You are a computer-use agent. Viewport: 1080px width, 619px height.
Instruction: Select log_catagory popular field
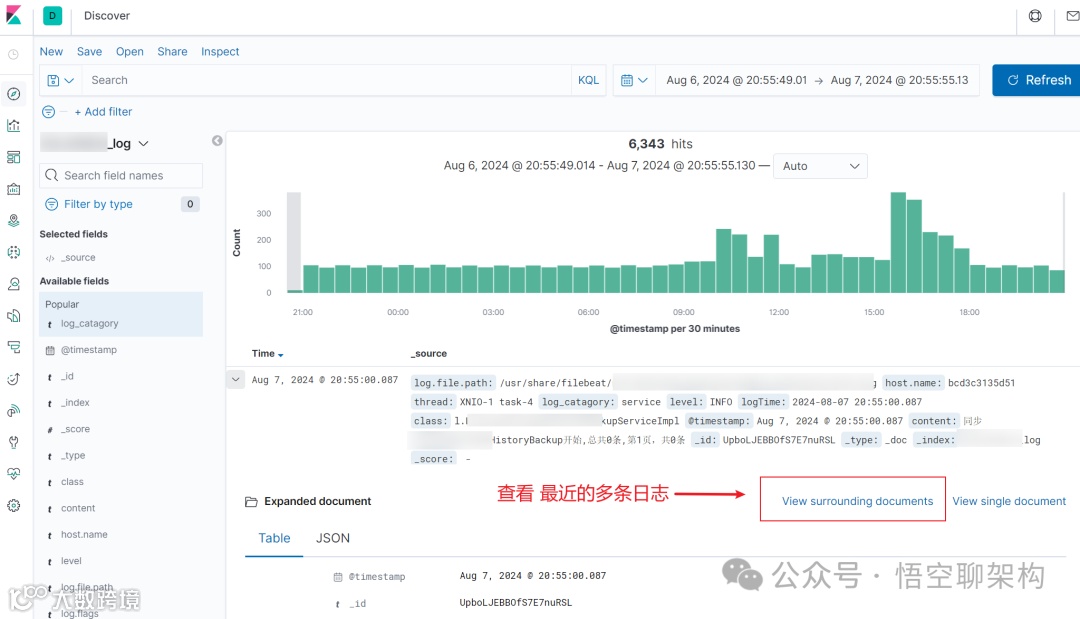(x=90, y=324)
